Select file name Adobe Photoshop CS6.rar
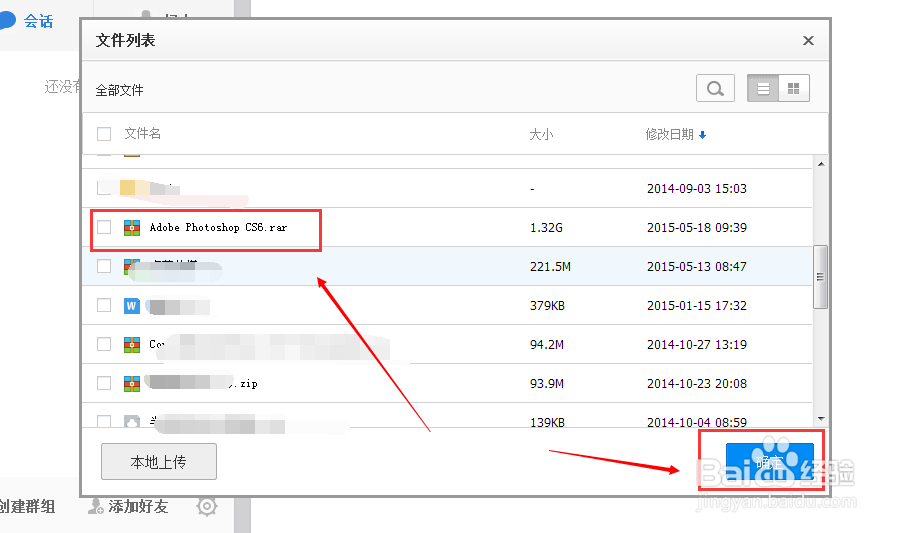This screenshot has width=908, height=533. (x=218, y=228)
